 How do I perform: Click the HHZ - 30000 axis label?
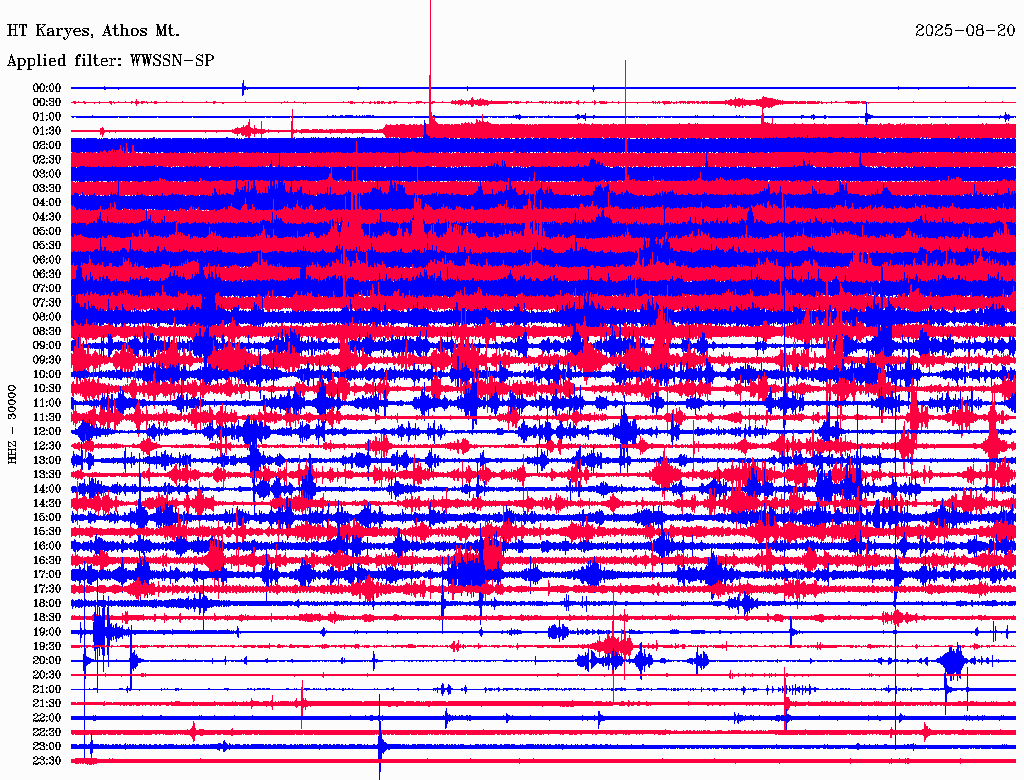(x=12, y=424)
